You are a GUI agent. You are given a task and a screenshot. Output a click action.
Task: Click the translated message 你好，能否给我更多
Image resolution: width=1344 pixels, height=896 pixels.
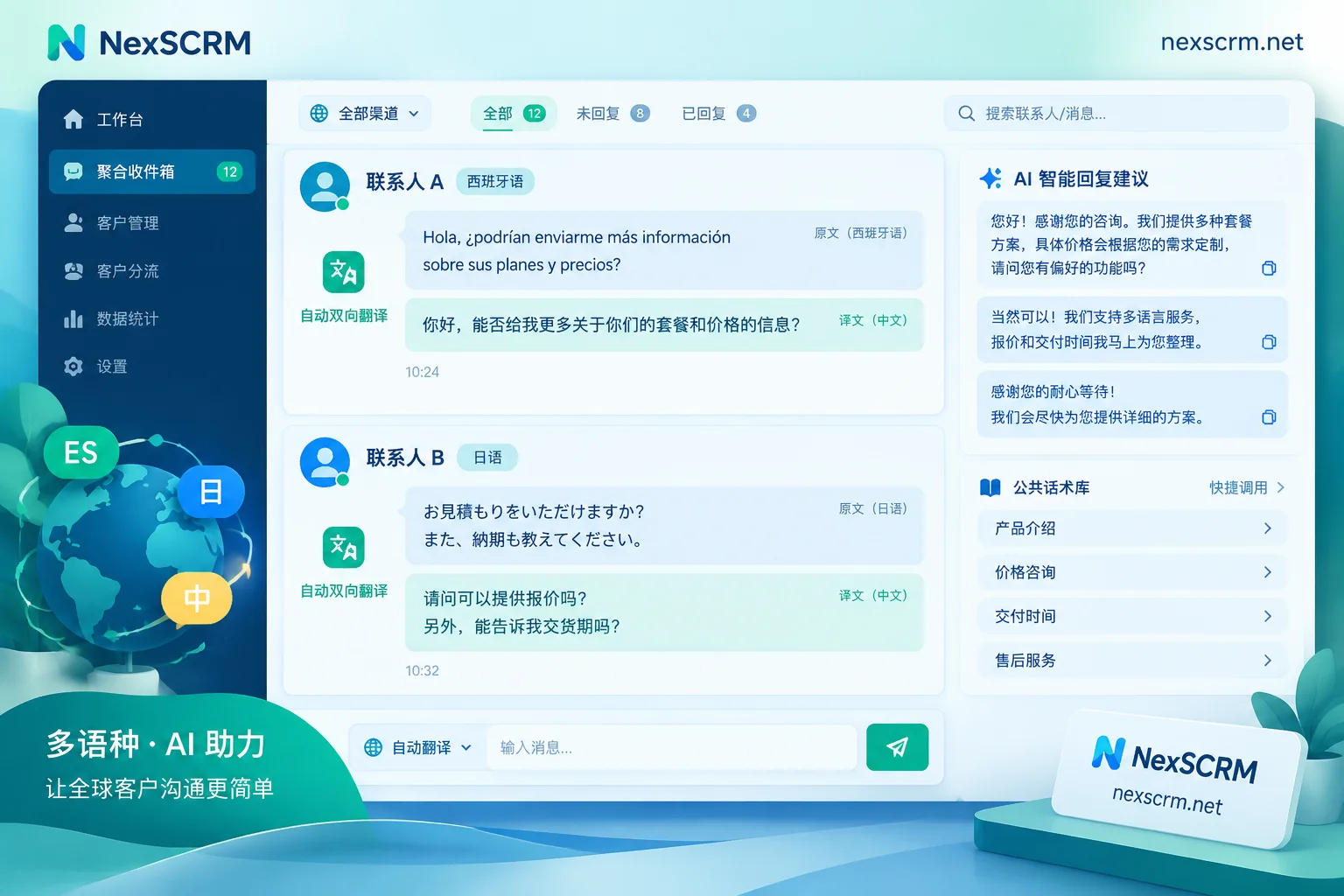[664, 325]
